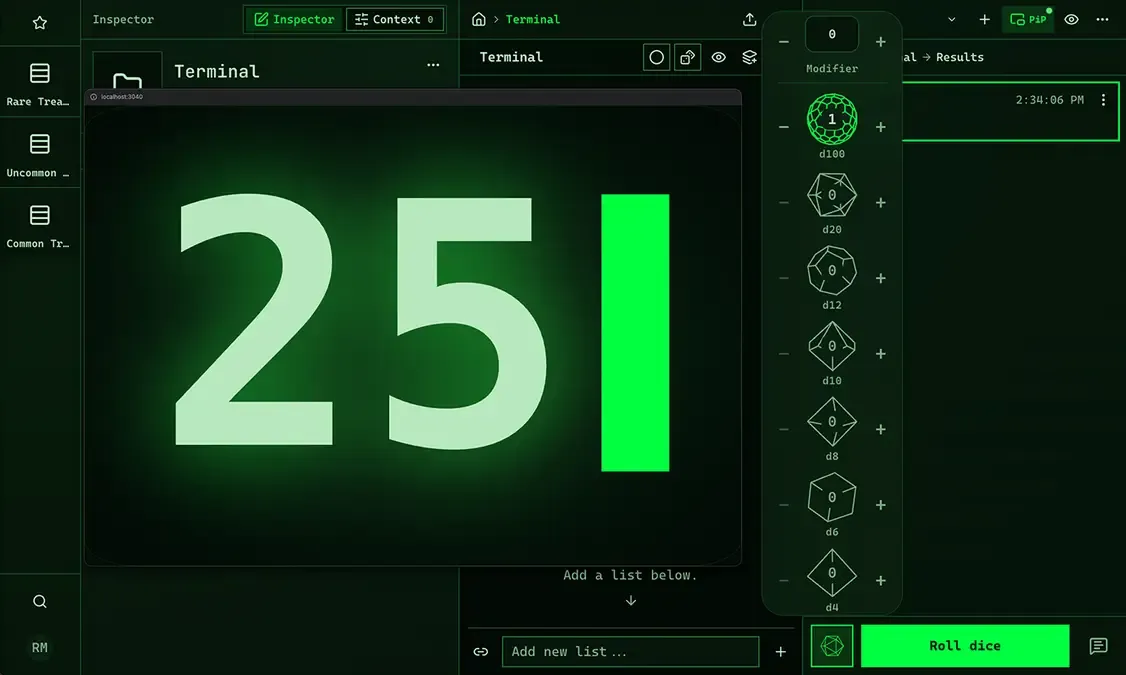The image size is (1126, 675).
Task: Open the chat log icon beside Roll dice
Action: (1098, 646)
